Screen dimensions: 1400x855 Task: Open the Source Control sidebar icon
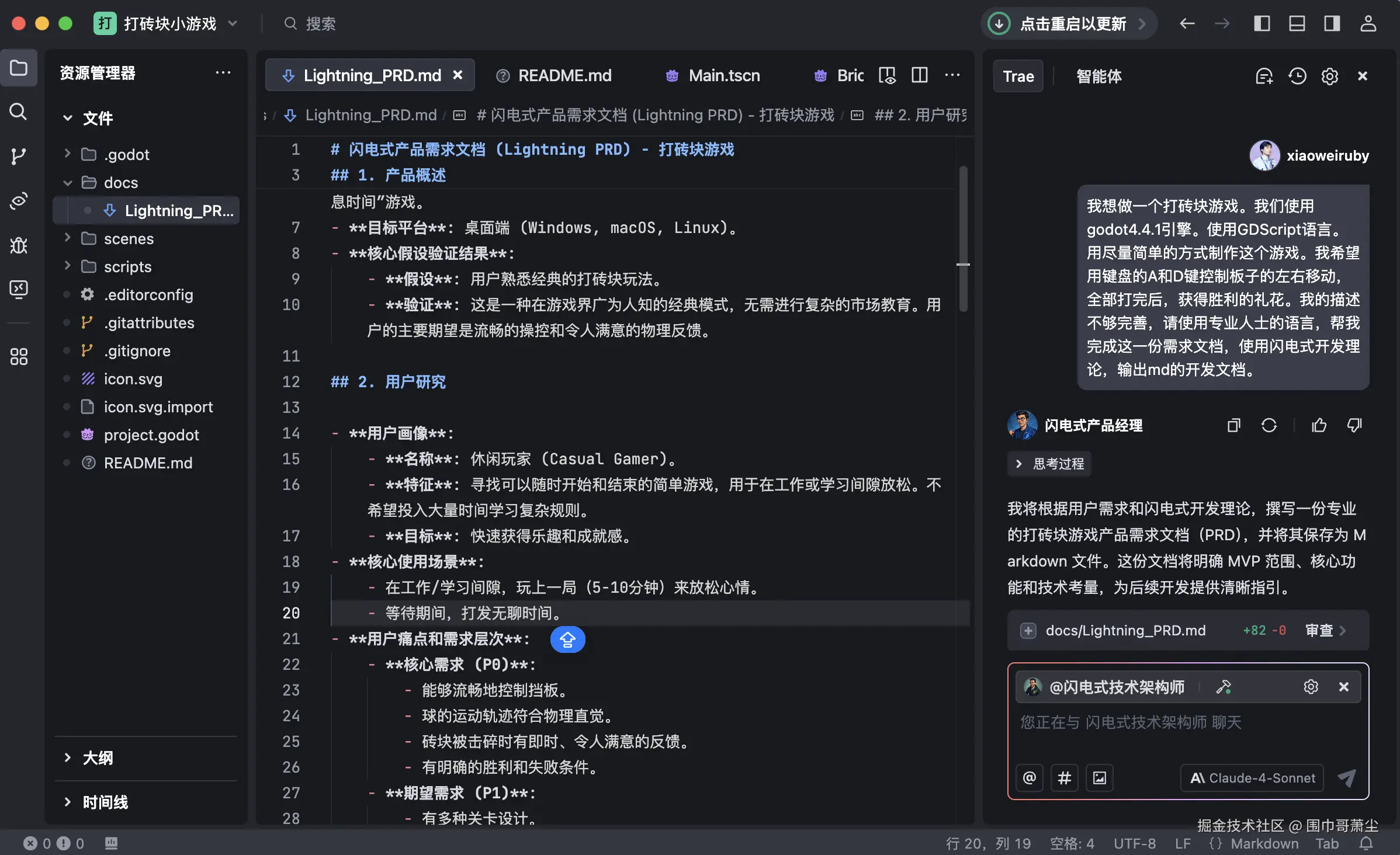18,156
